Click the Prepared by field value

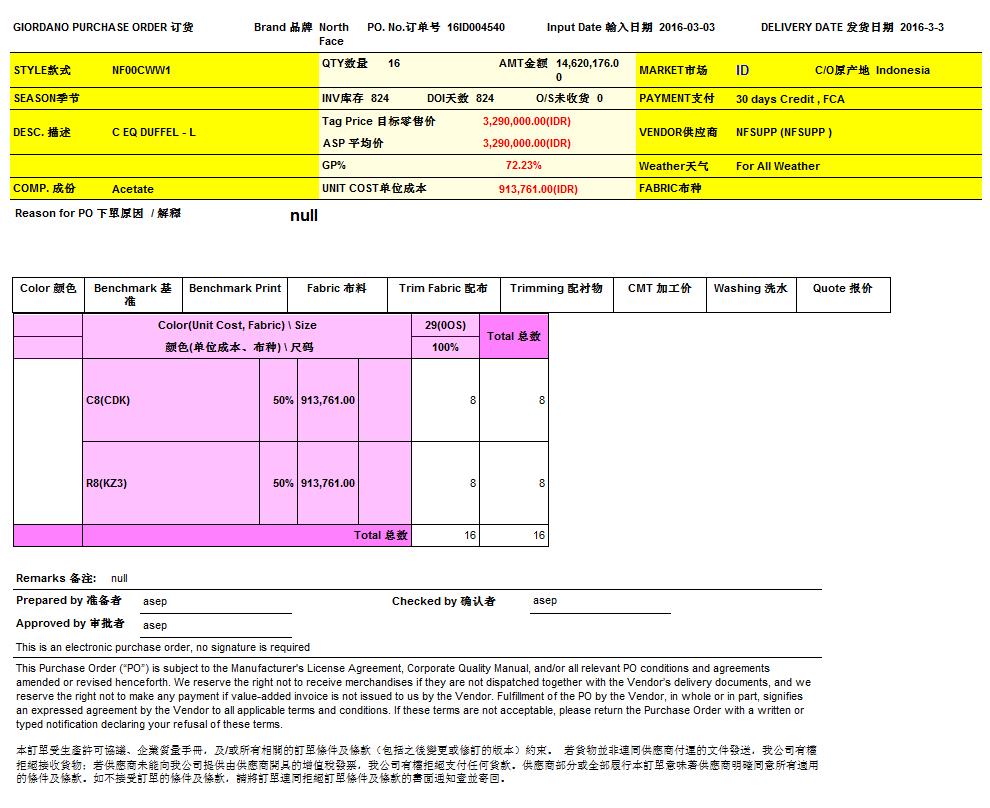pos(155,602)
